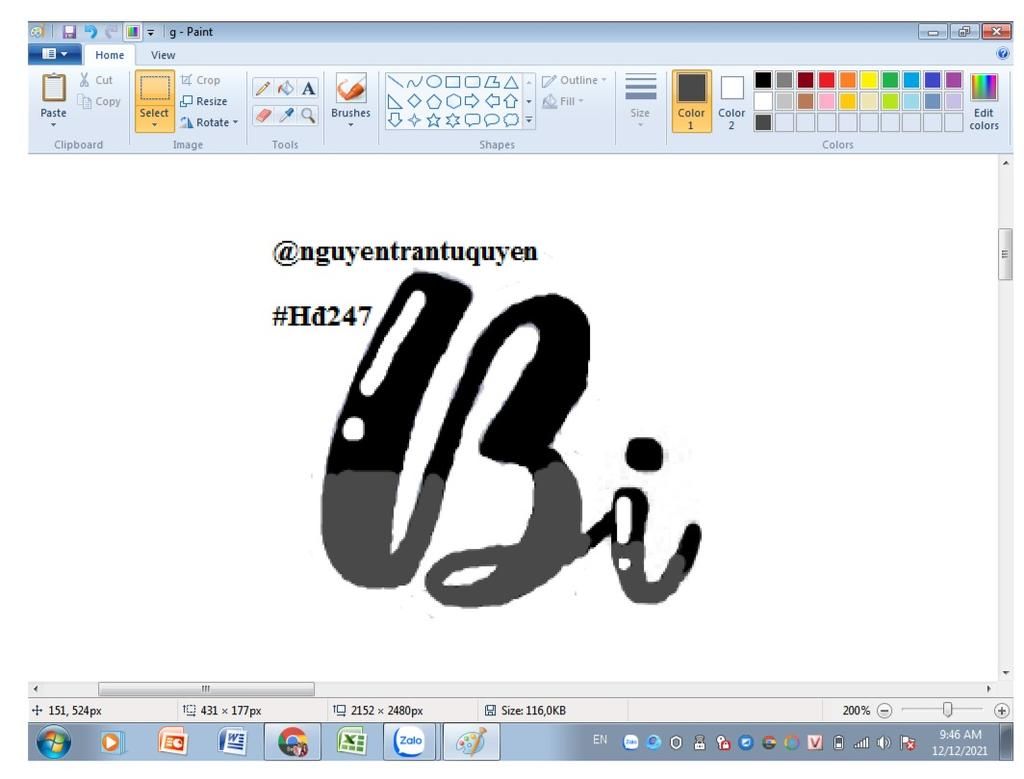Choose the Rectangle shape
The image size is (1024, 779).
[453, 82]
